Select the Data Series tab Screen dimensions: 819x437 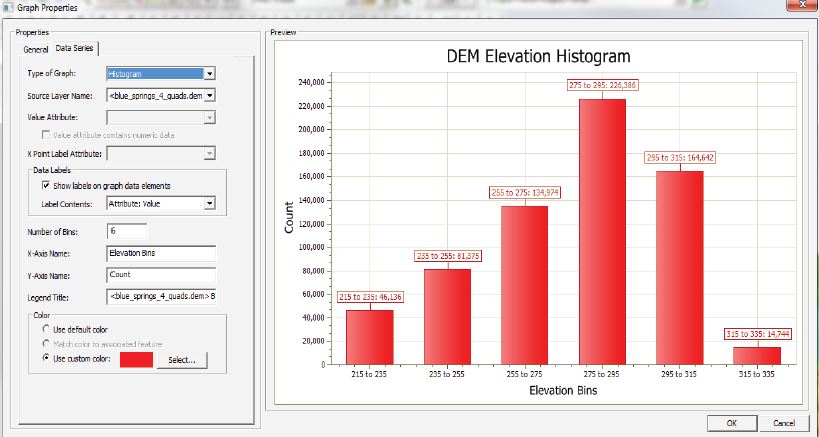pos(76,49)
